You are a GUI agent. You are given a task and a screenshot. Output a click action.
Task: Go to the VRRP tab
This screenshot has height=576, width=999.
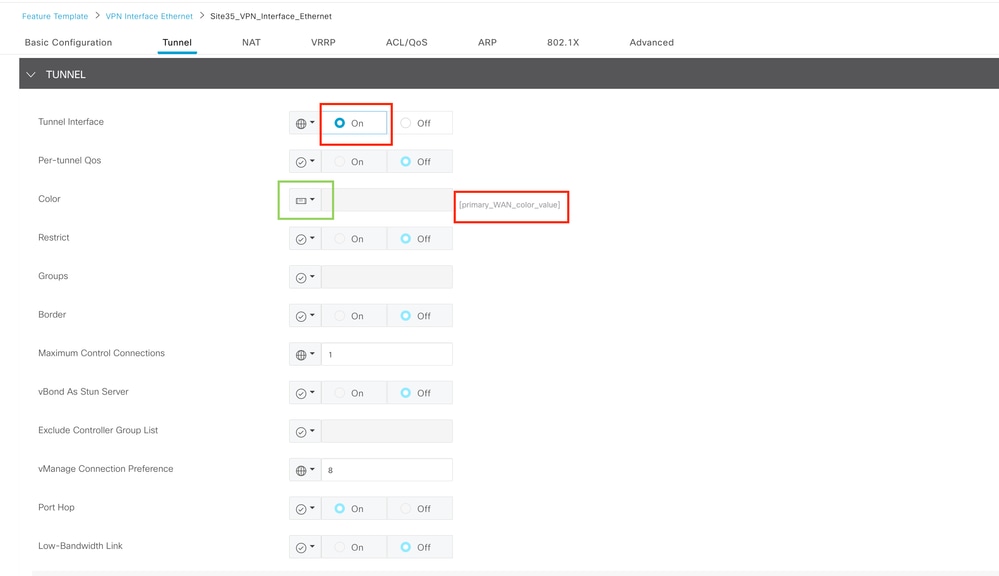pos(323,43)
